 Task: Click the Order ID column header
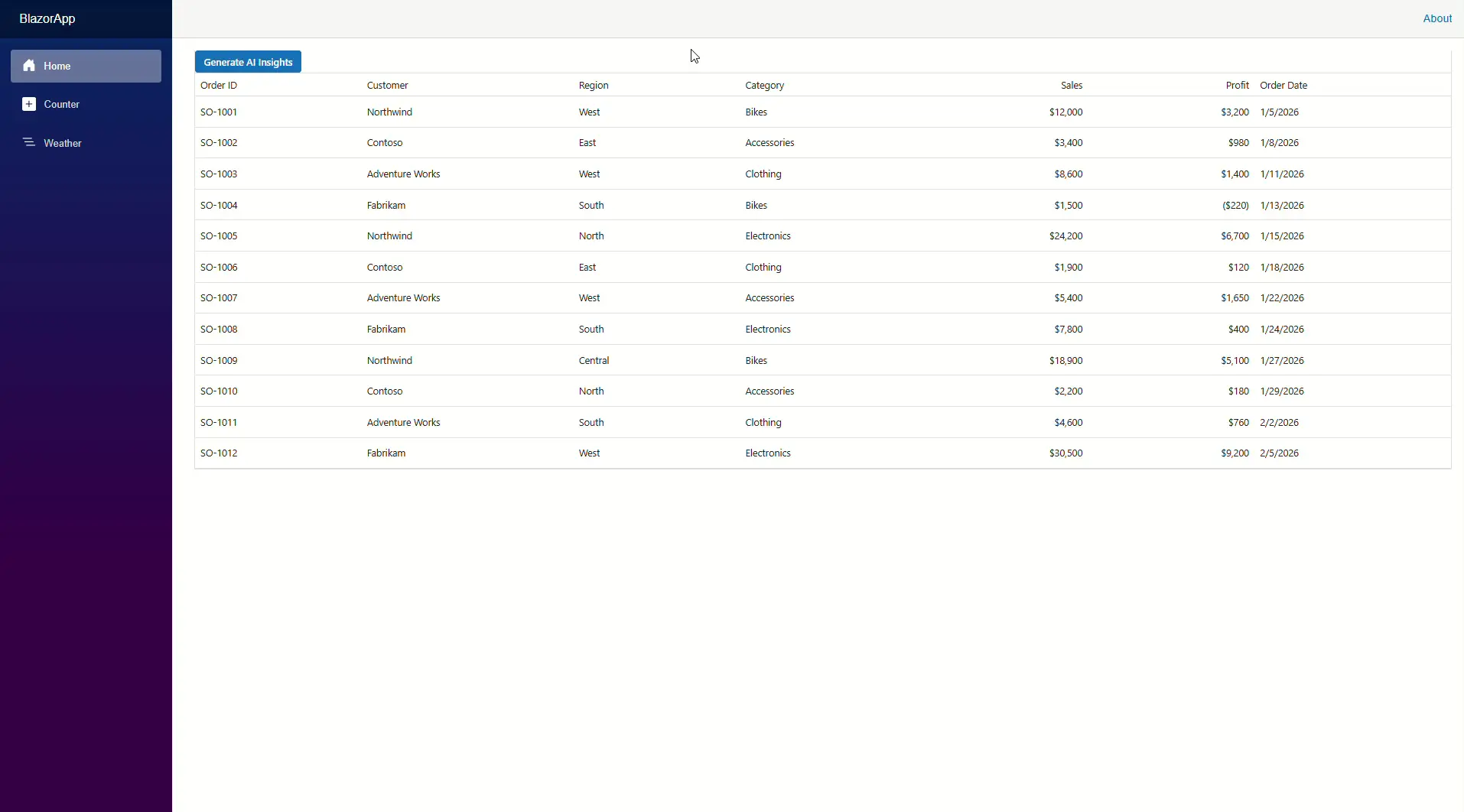coord(219,86)
